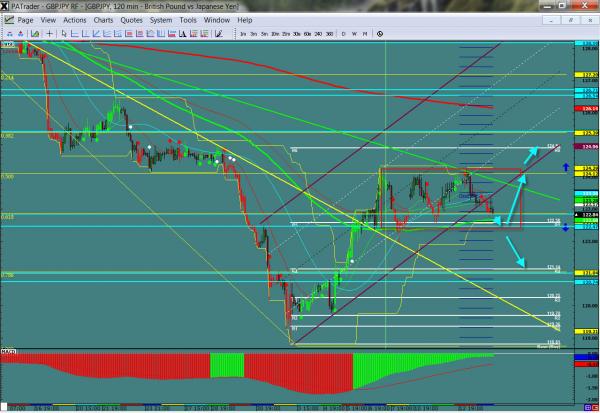This screenshot has height=413, width=600.
Task: Select the pencil drawing tool
Action: [x=218, y=34]
